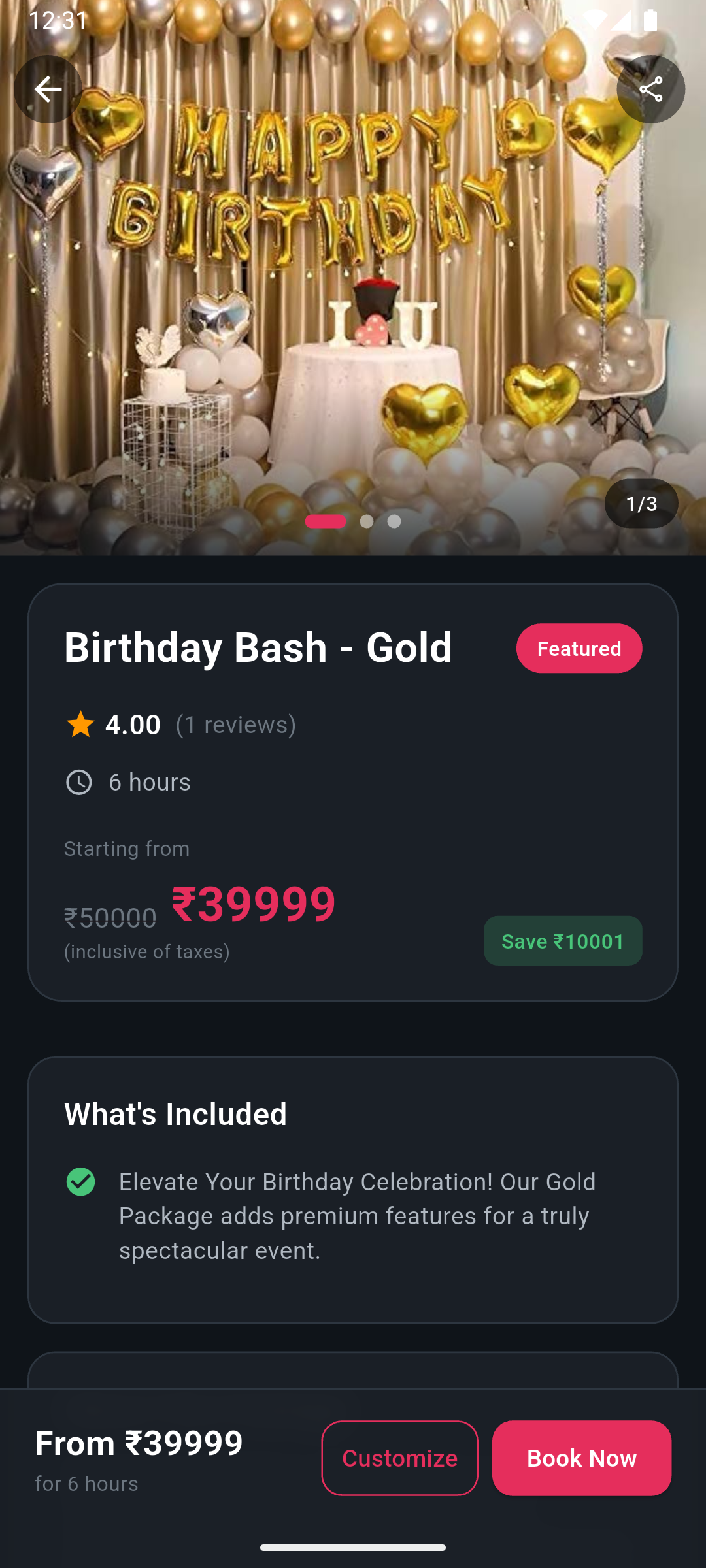Tap the ₹39999 discounted price

tap(254, 905)
